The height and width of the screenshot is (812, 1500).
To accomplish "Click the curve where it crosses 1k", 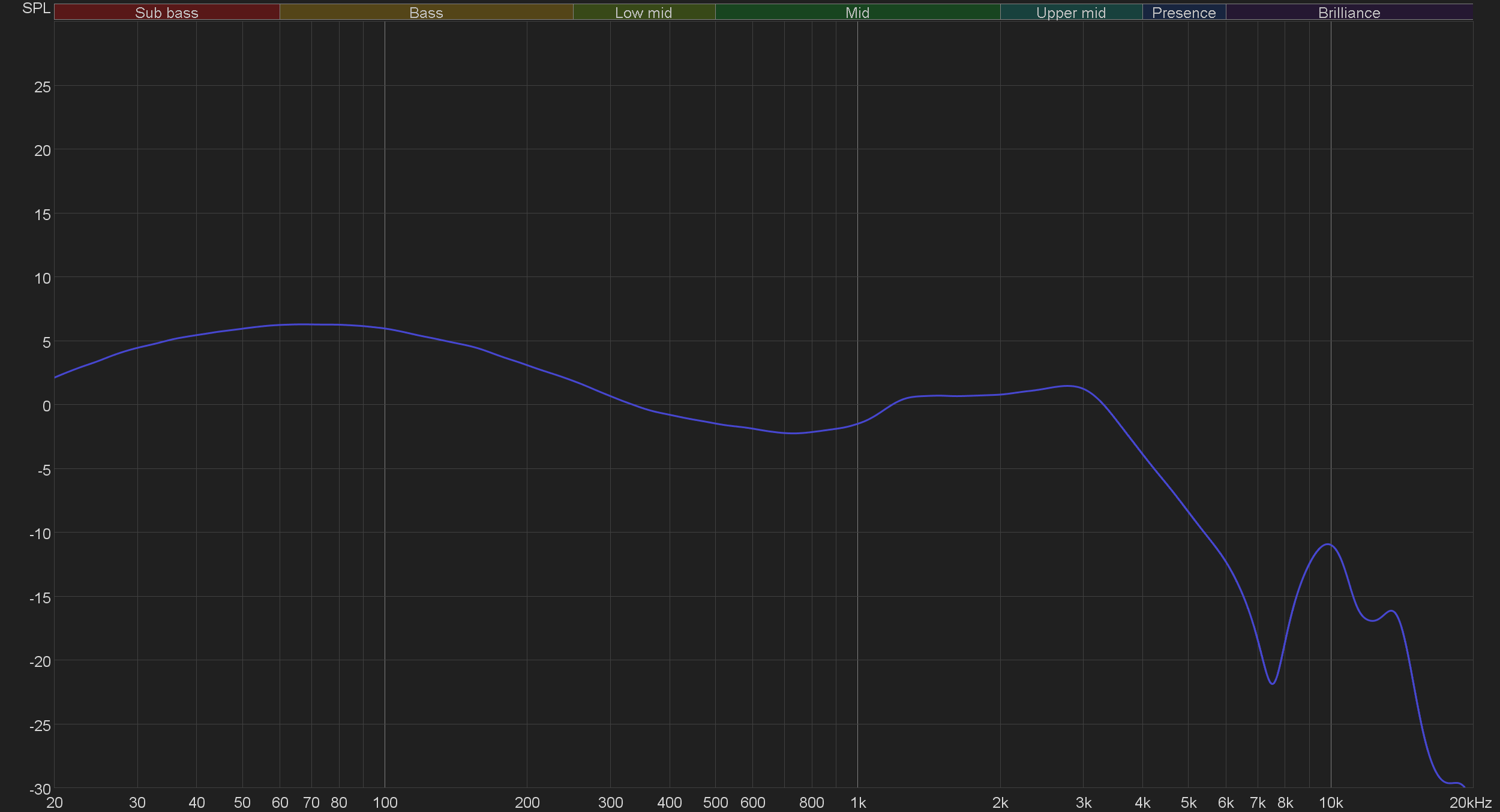I will pos(857,423).
